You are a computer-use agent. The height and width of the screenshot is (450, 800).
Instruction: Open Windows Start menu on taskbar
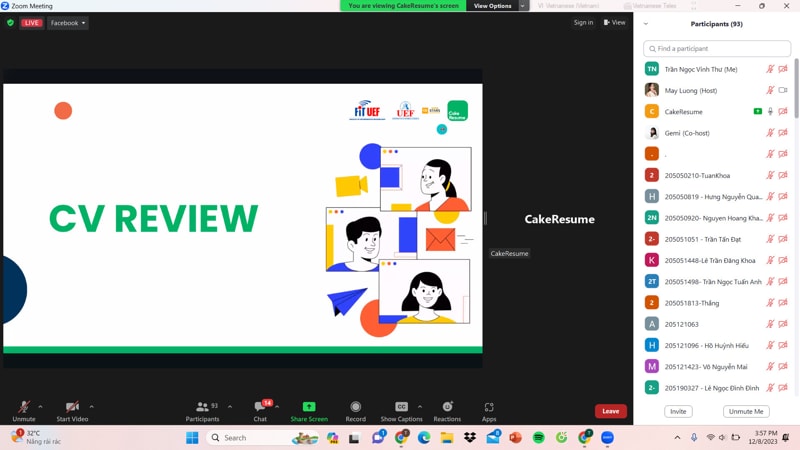click(192, 438)
